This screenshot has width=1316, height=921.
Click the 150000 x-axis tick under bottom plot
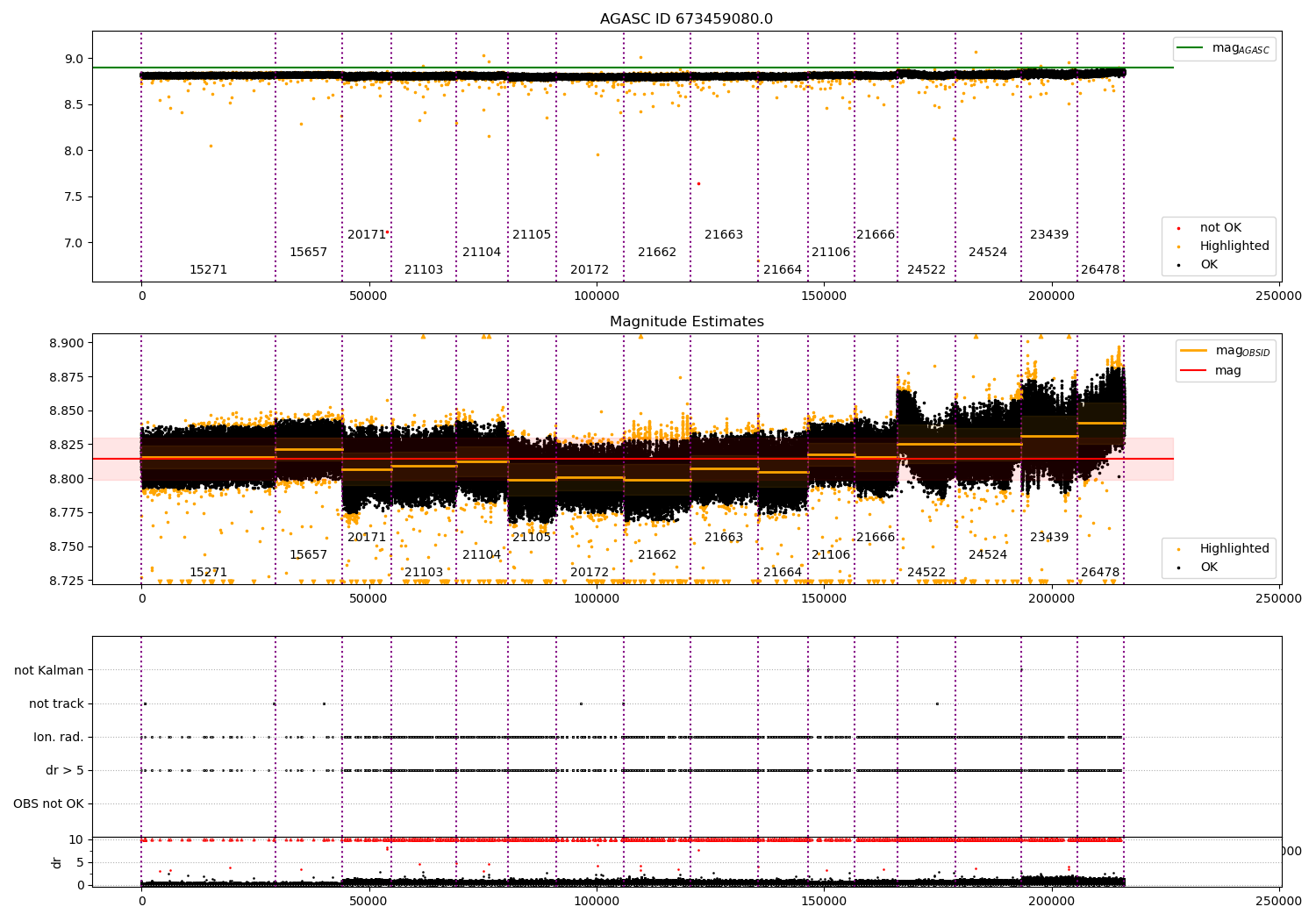824,901
